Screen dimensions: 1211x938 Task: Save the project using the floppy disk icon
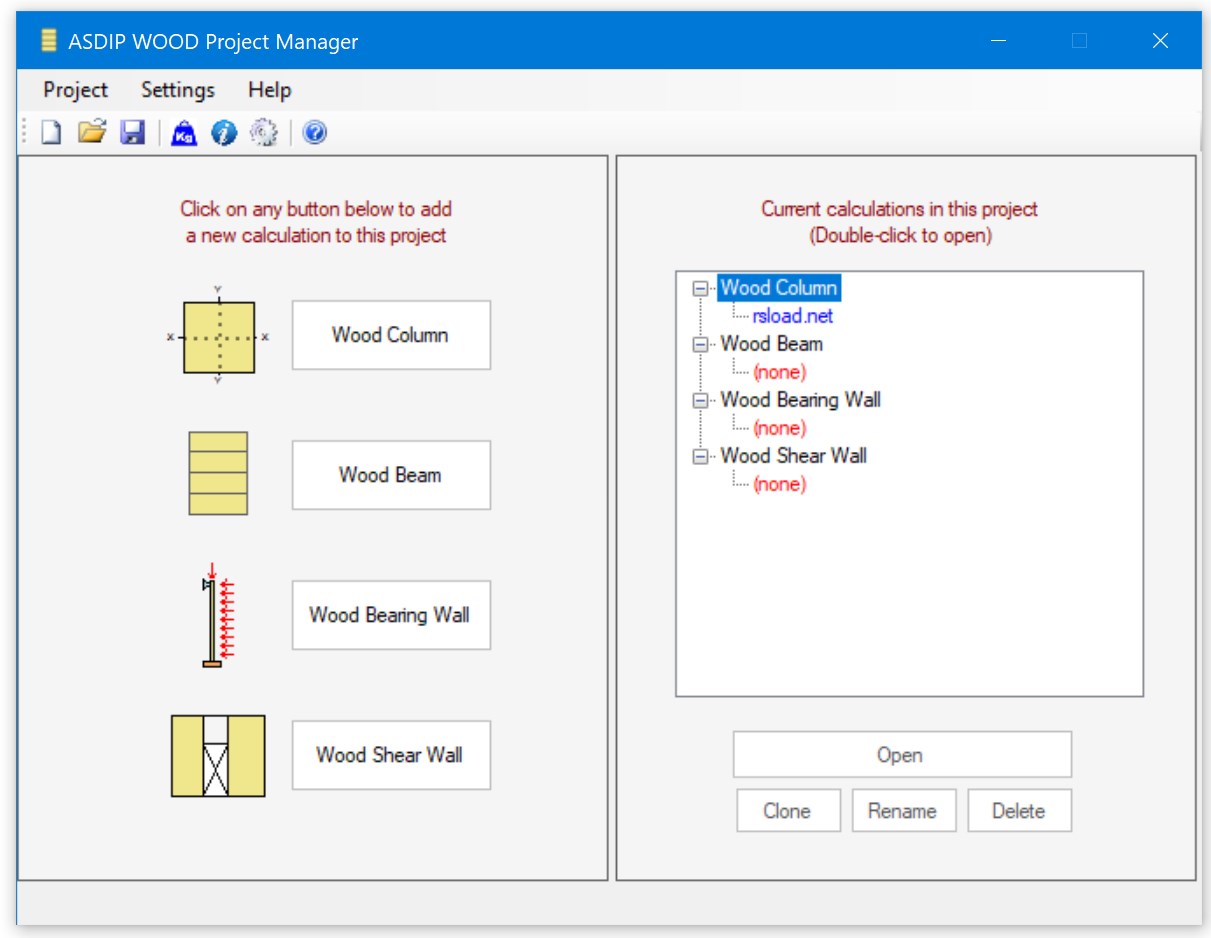(133, 132)
